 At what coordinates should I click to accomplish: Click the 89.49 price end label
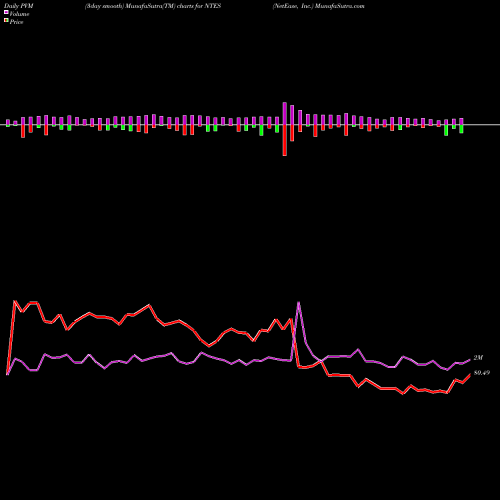pyautogui.click(x=482, y=373)
